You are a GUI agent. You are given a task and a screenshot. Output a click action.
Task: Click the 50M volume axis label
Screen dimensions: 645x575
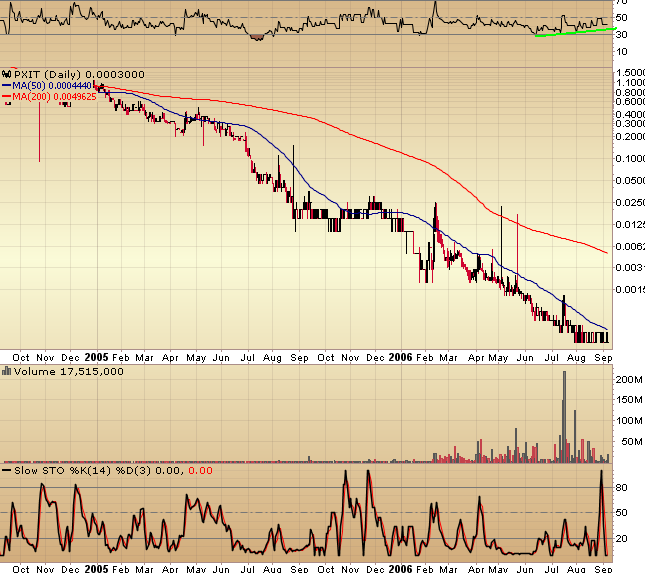[632, 442]
